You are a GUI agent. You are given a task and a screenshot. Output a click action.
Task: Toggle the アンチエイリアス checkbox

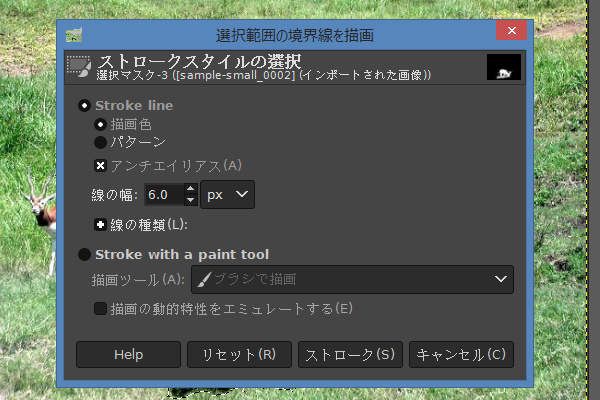pos(100,165)
